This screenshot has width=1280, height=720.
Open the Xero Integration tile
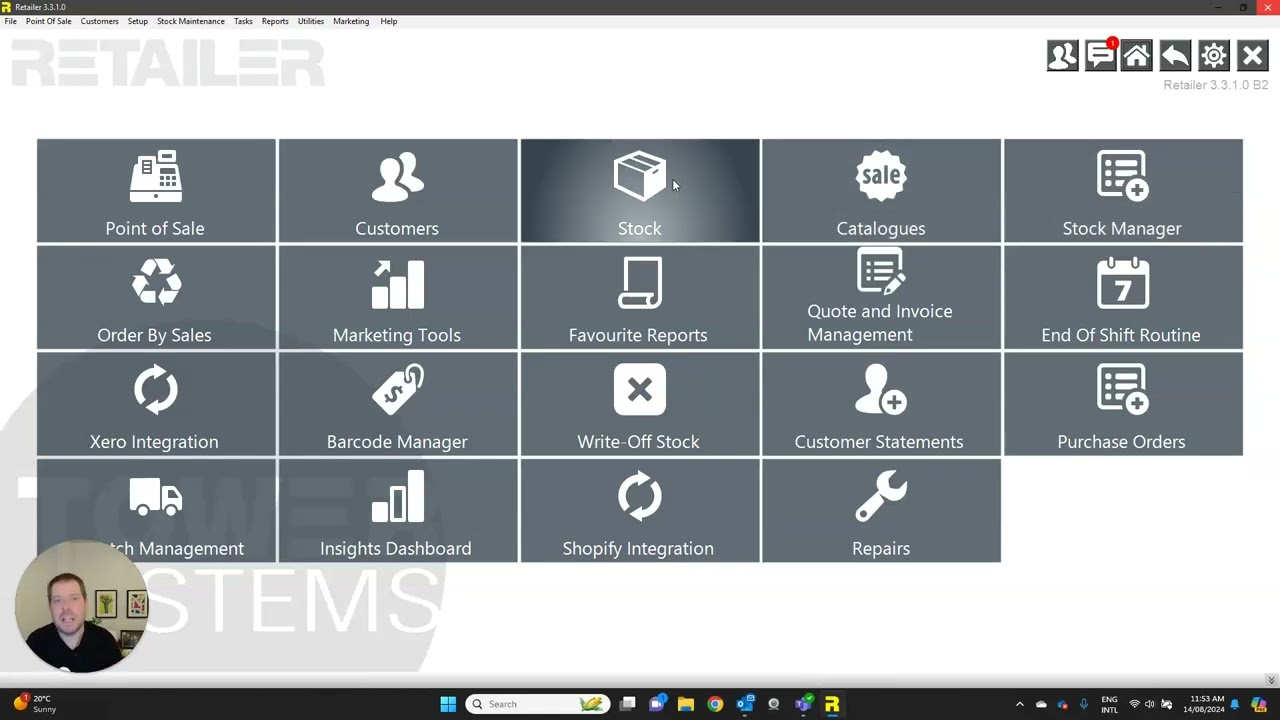tap(156, 404)
